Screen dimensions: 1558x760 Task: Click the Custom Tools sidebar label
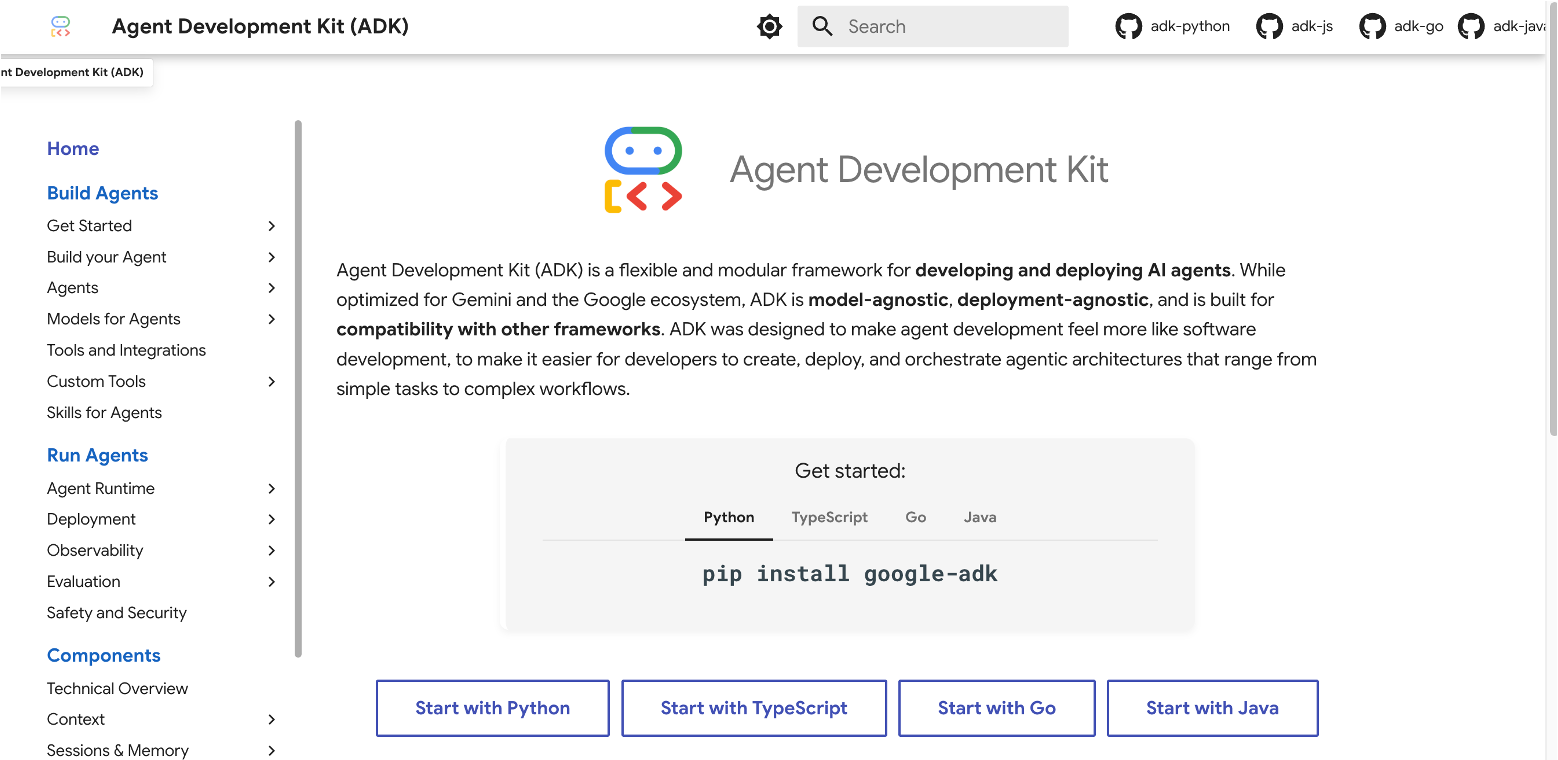[96, 381]
